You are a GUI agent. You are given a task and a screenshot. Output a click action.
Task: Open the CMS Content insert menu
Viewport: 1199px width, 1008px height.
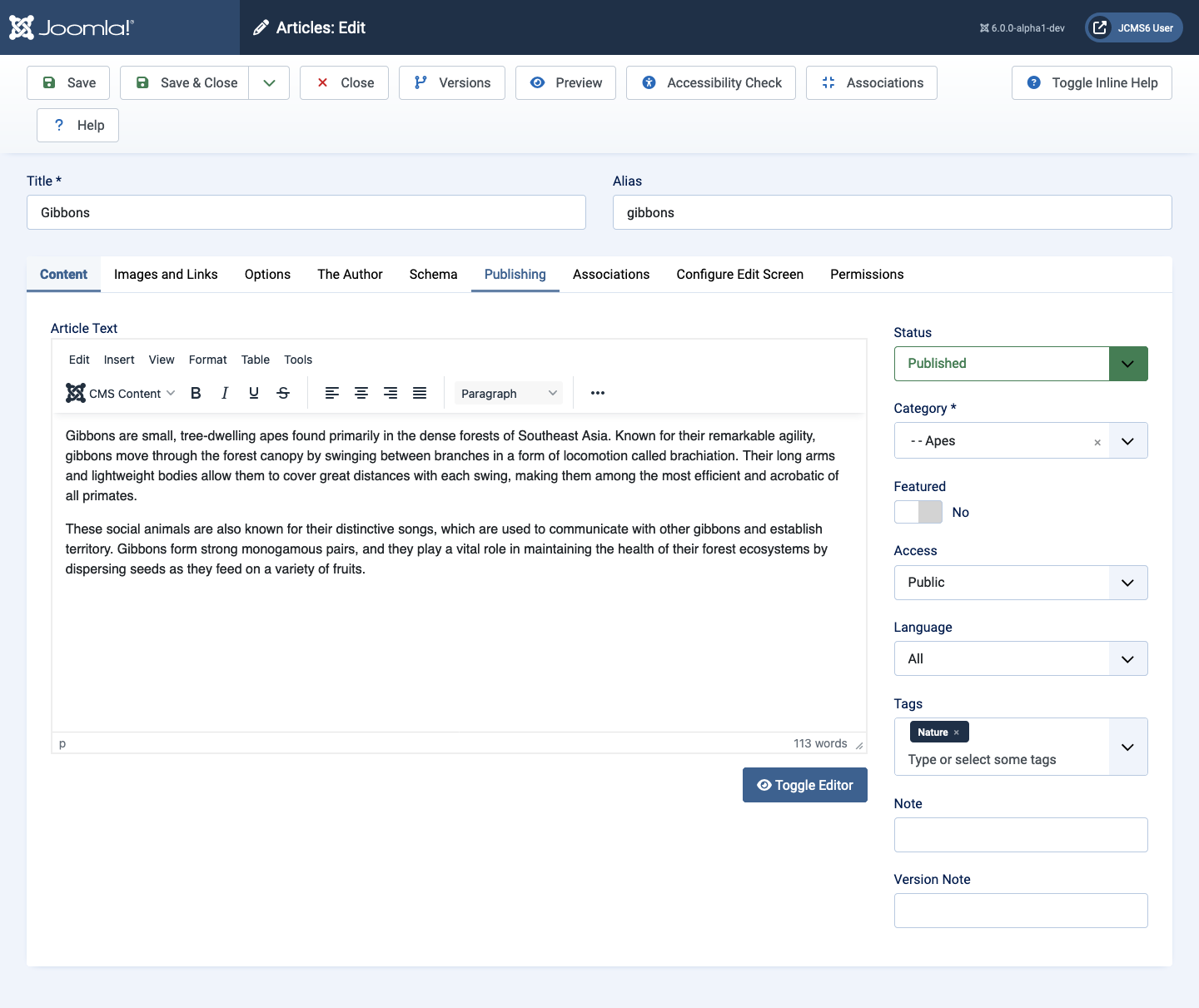(x=120, y=393)
